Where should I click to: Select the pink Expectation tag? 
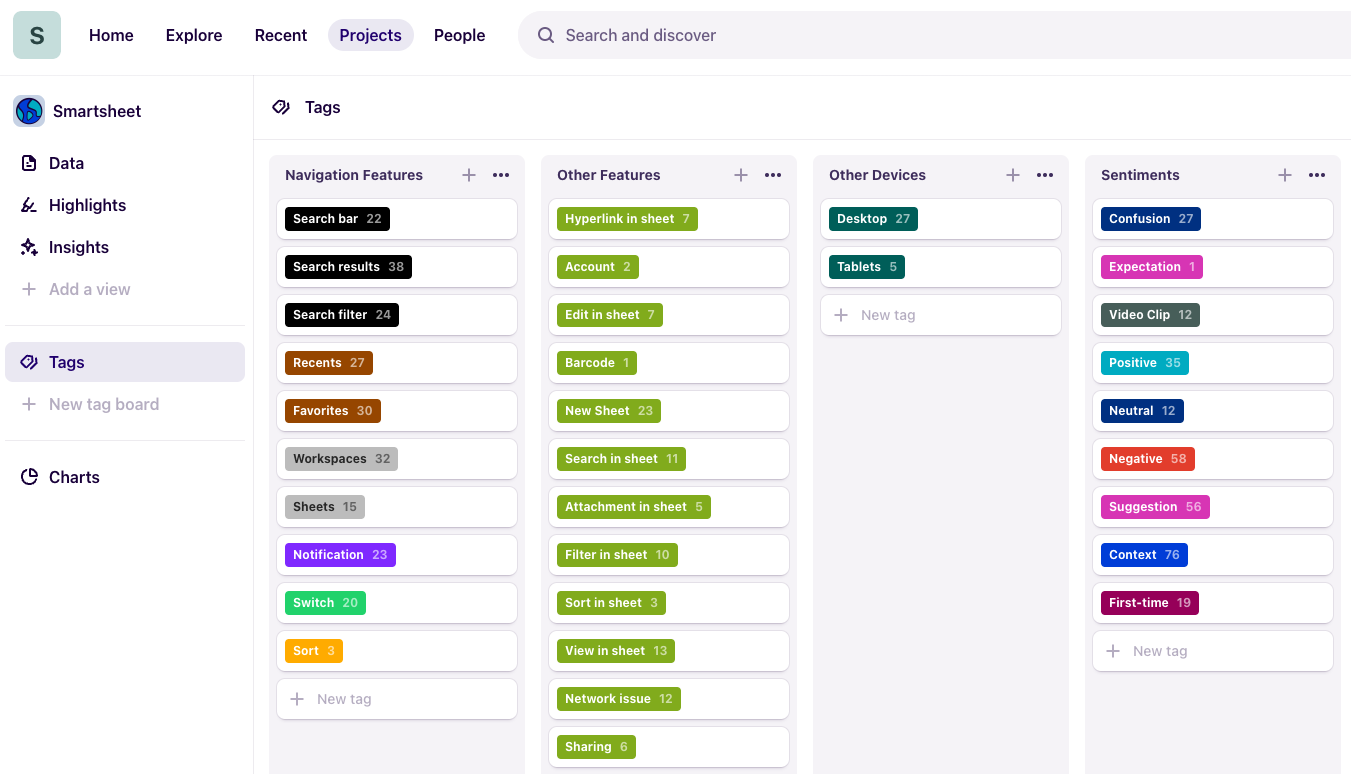(1152, 267)
